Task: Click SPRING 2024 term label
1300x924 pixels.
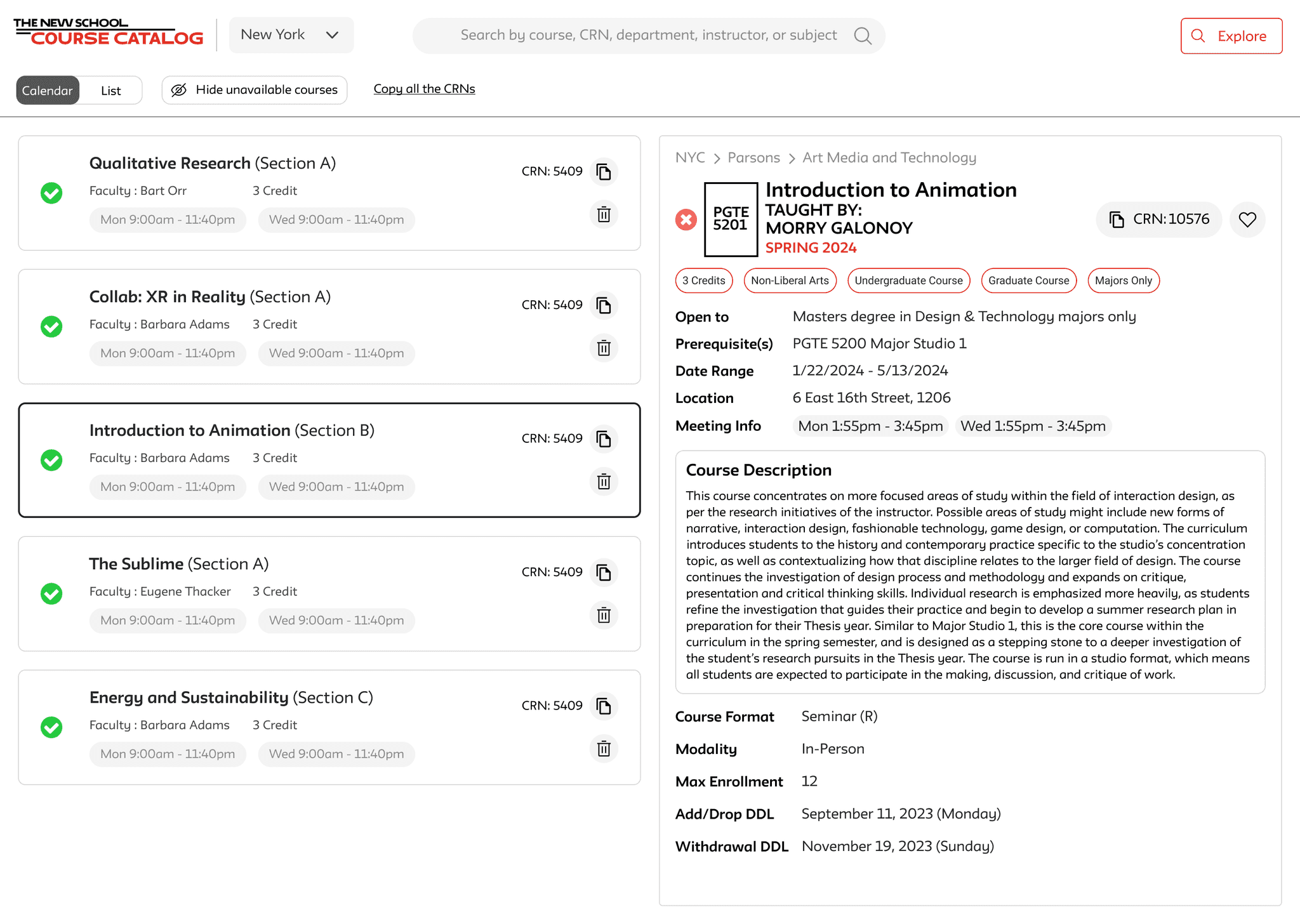Action: point(811,247)
